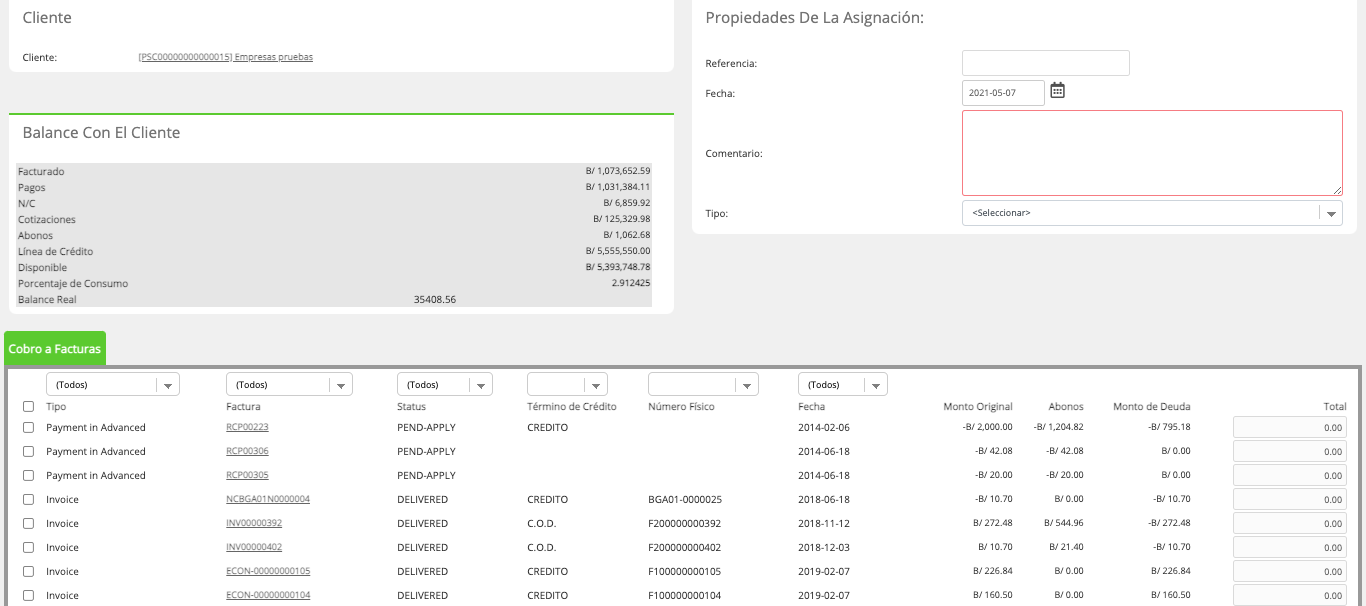Tick the checkbox for invoice RCP00223
The height and width of the screenshot is (606, 1366).
coord(28,427)
